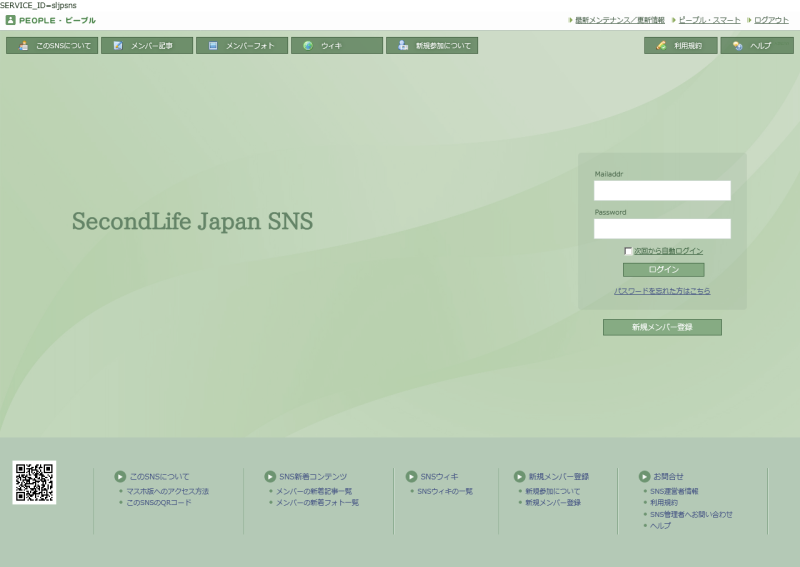The height and width of the screenshot is (567, 800).
Task: Open the 最新メンテナンス/更新情報 link
Action: 619,20
